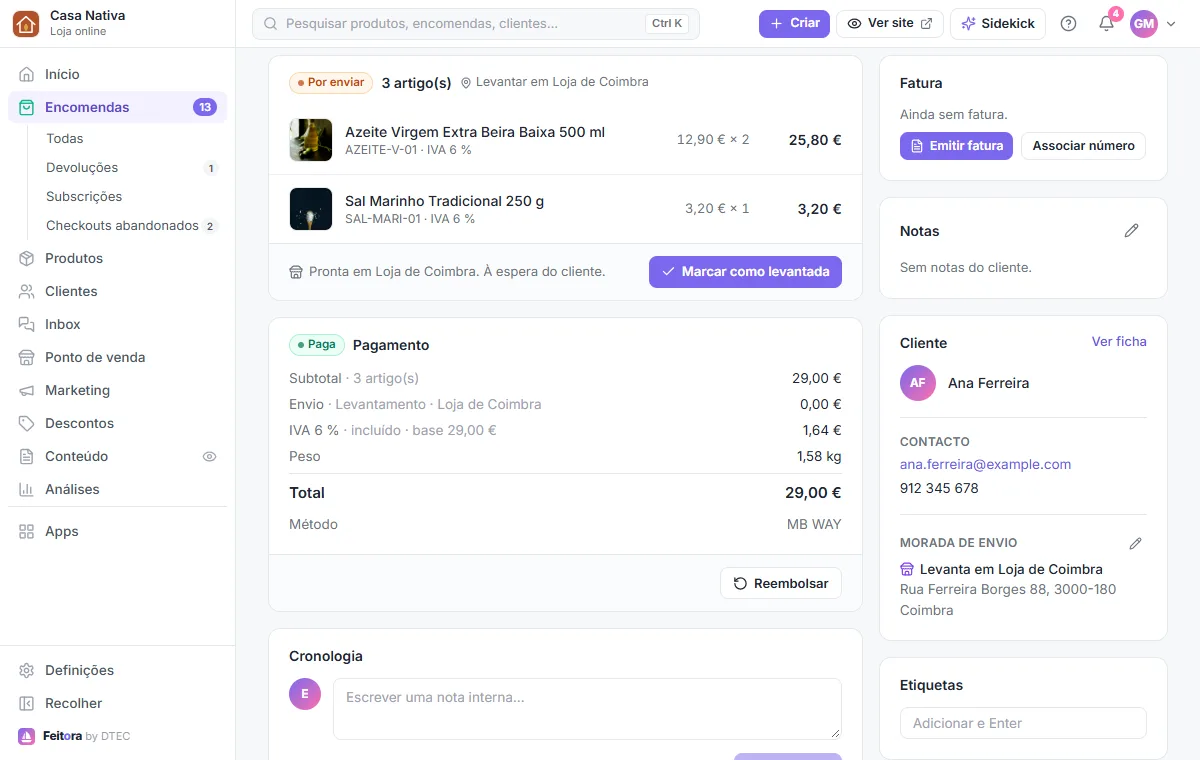This screenshot has width=1200, height=760.
Task: Click the Feitora by DTEC logo
Action: tap(74, 736)
